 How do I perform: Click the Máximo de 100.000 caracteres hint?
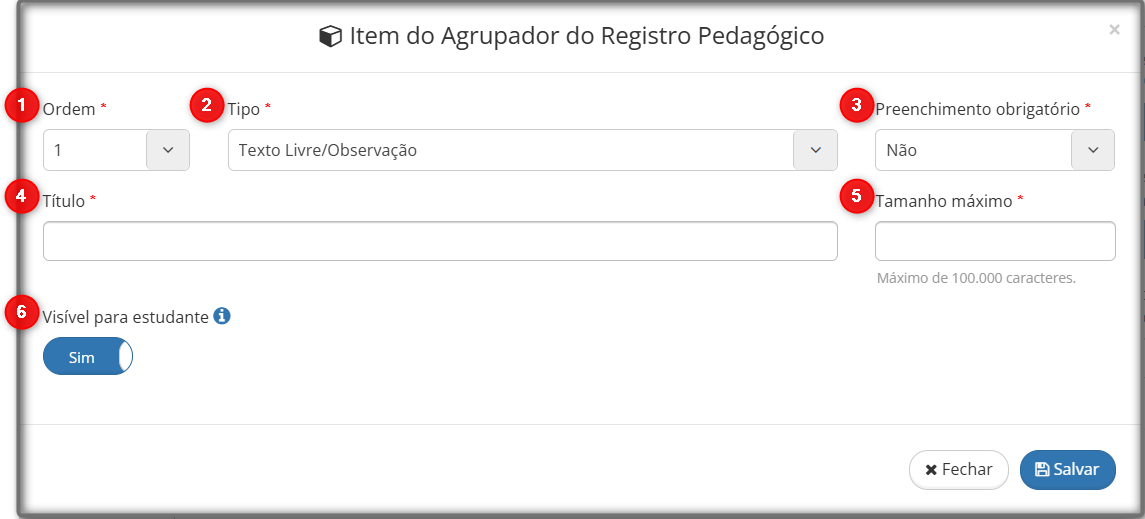[976, 278]
